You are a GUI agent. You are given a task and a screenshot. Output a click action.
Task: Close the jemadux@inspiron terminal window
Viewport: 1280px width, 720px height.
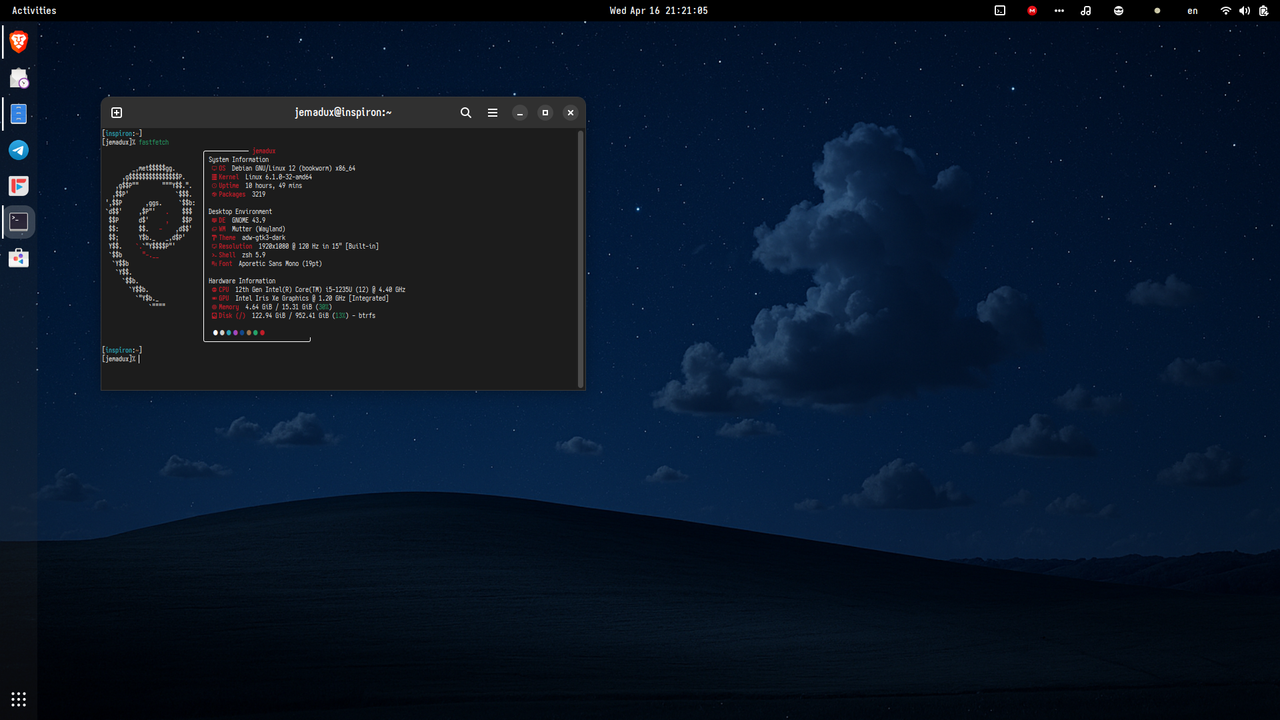[x=571, y=113]
